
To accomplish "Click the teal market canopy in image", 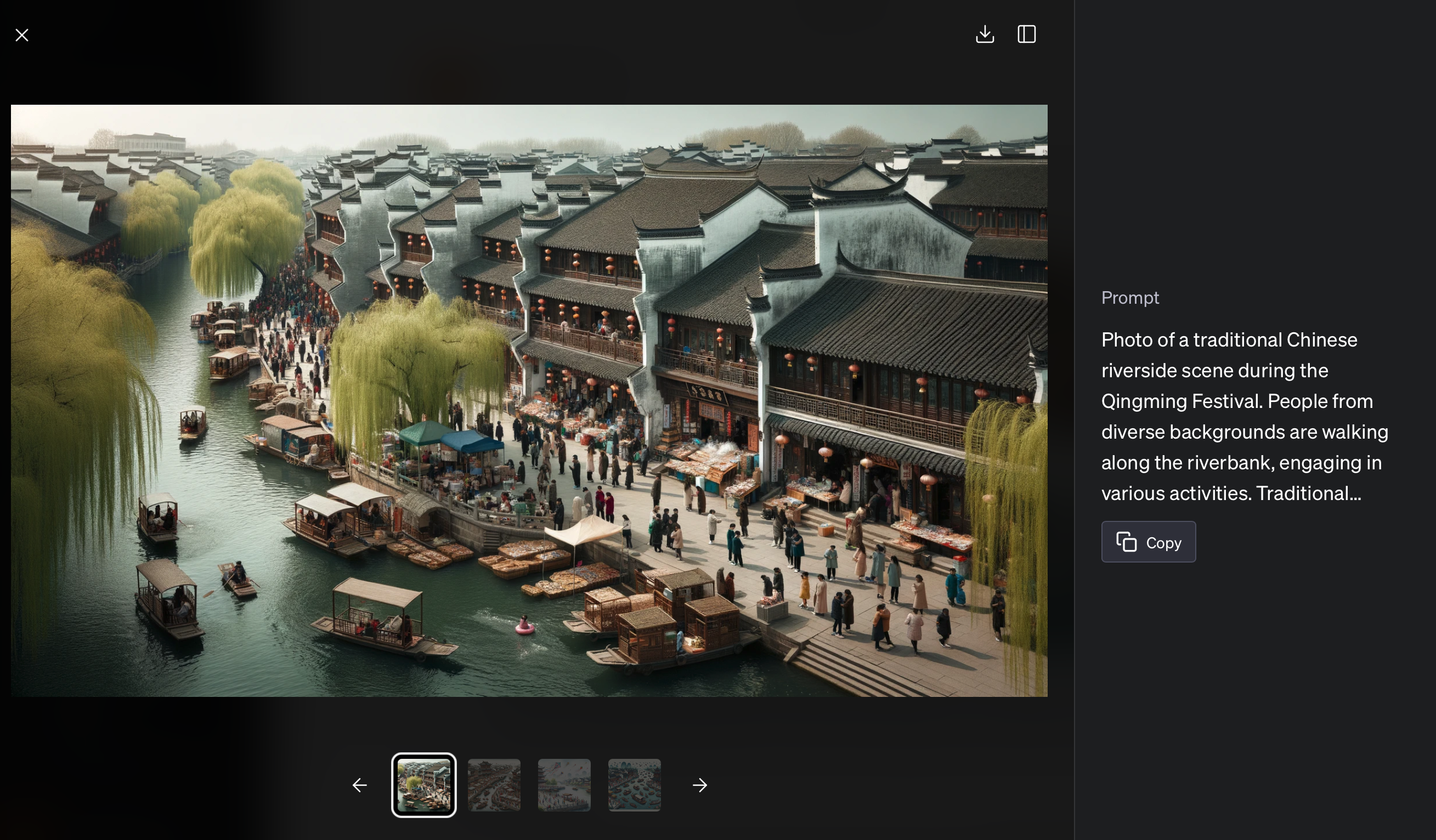I will (425, 433).
